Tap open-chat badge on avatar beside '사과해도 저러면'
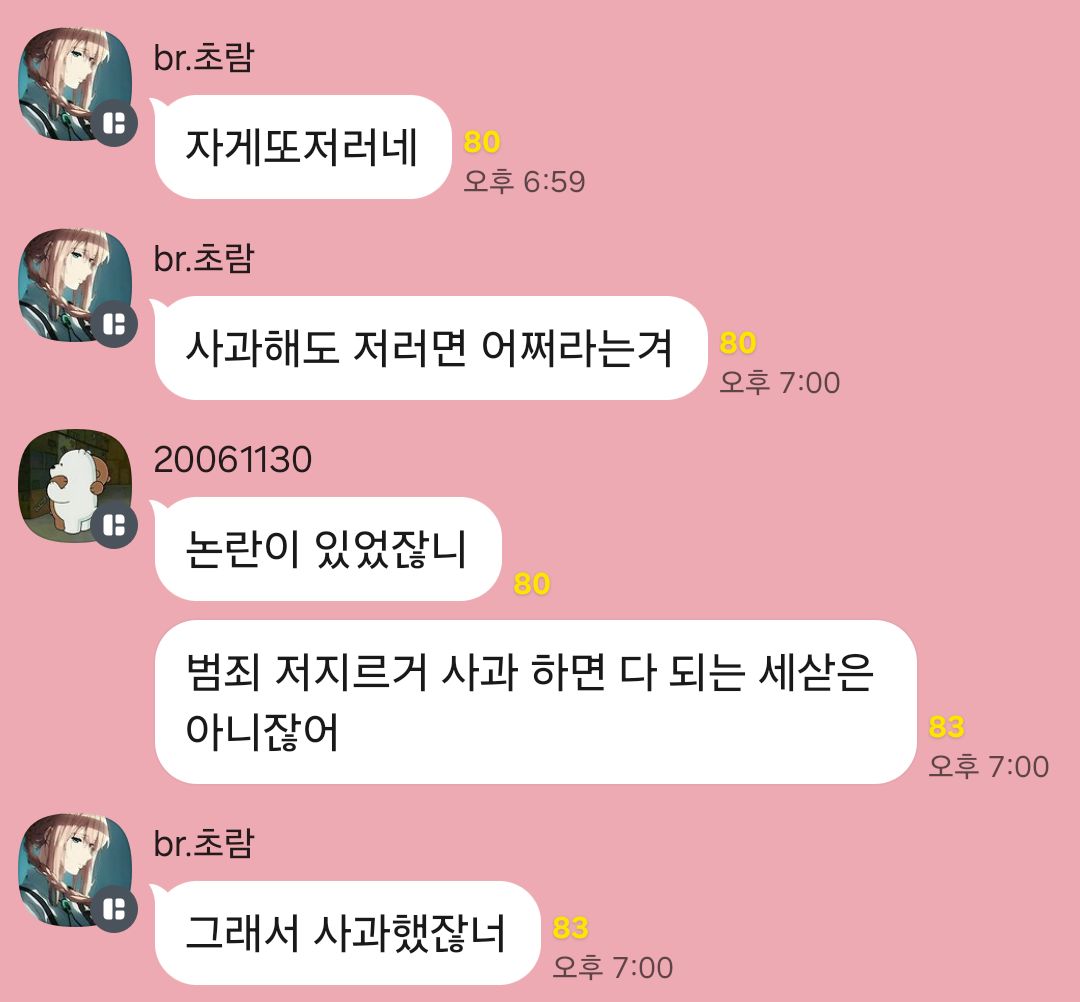Screen dimensions: 1080x1002 click(x=114, y=324)
